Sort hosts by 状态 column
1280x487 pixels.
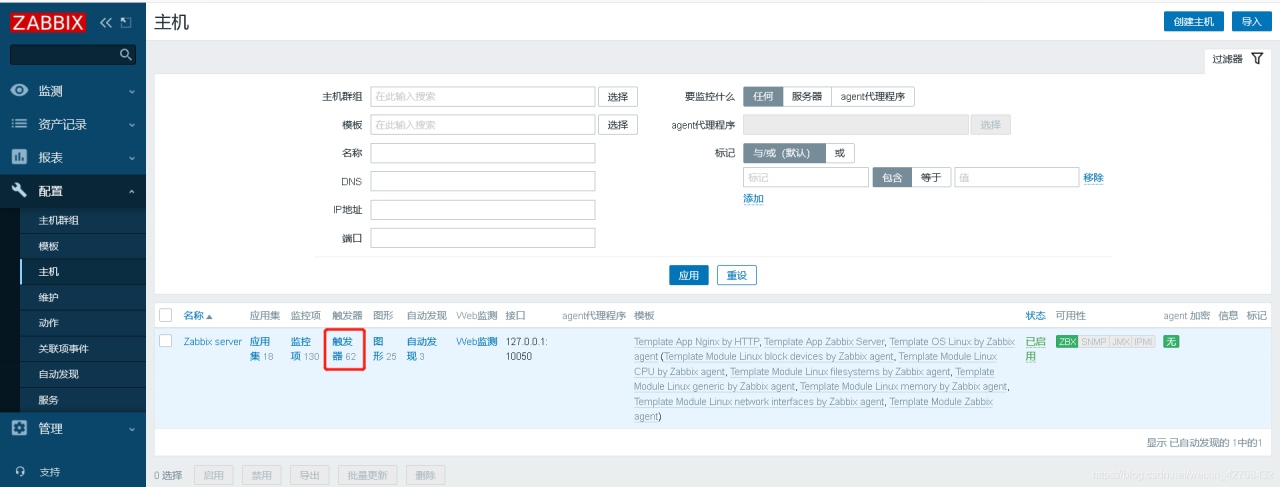[1035, 315]
